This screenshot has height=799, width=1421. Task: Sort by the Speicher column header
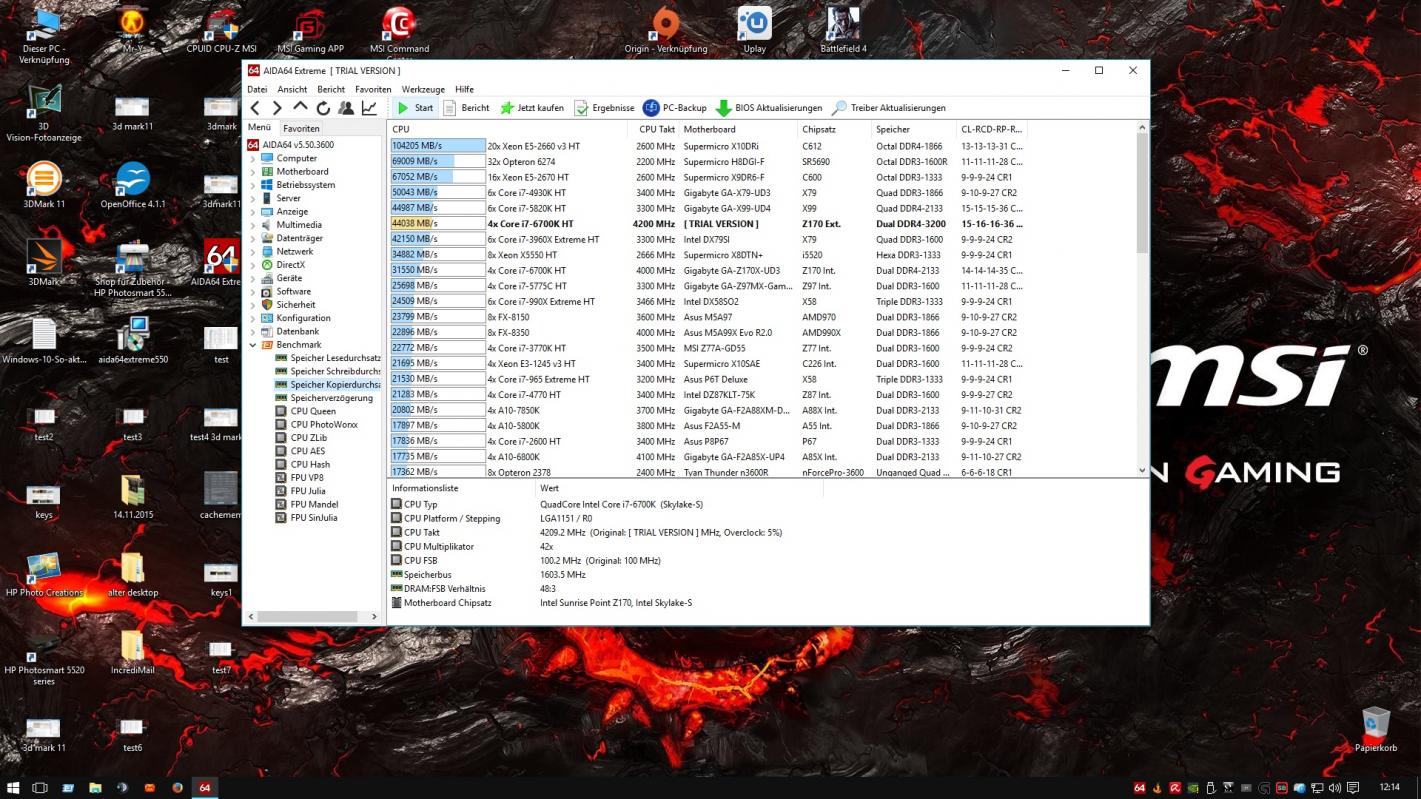914,129
